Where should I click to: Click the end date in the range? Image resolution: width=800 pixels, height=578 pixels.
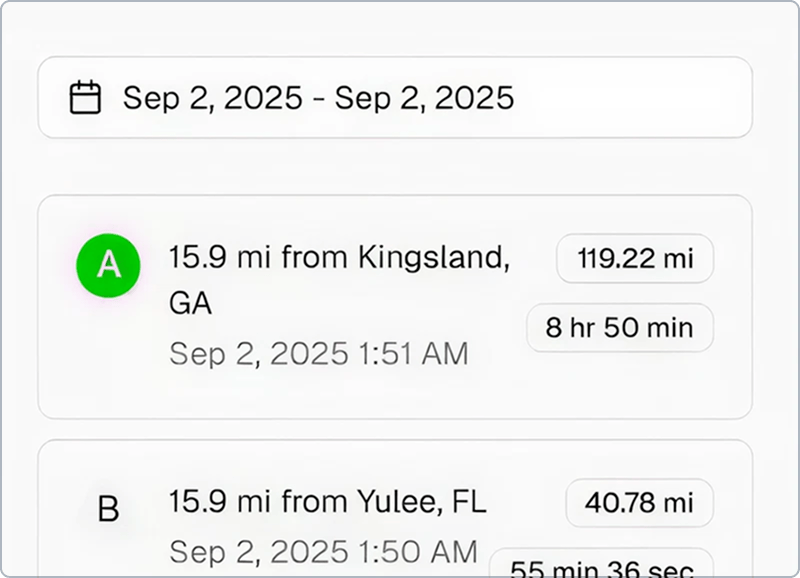(424, 98)
